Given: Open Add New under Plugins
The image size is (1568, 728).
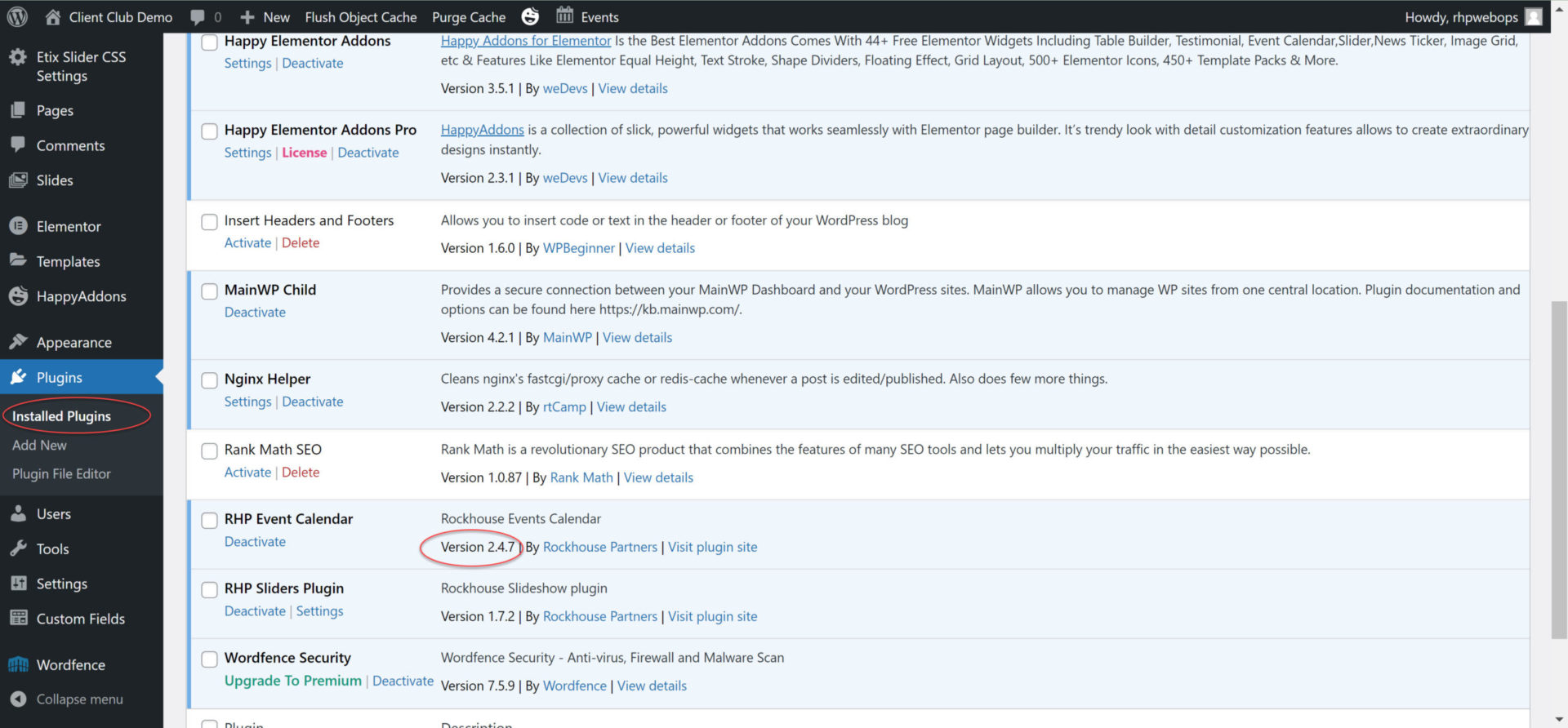Looking at the screenshot, I should coord(39,446).
